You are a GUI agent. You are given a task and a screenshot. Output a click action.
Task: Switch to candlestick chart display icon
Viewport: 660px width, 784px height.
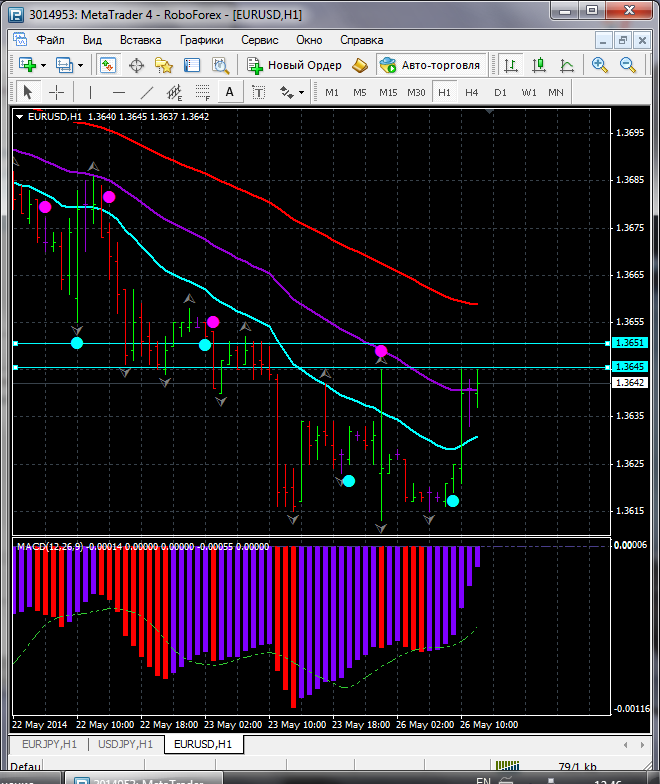[x=538, y=65]
